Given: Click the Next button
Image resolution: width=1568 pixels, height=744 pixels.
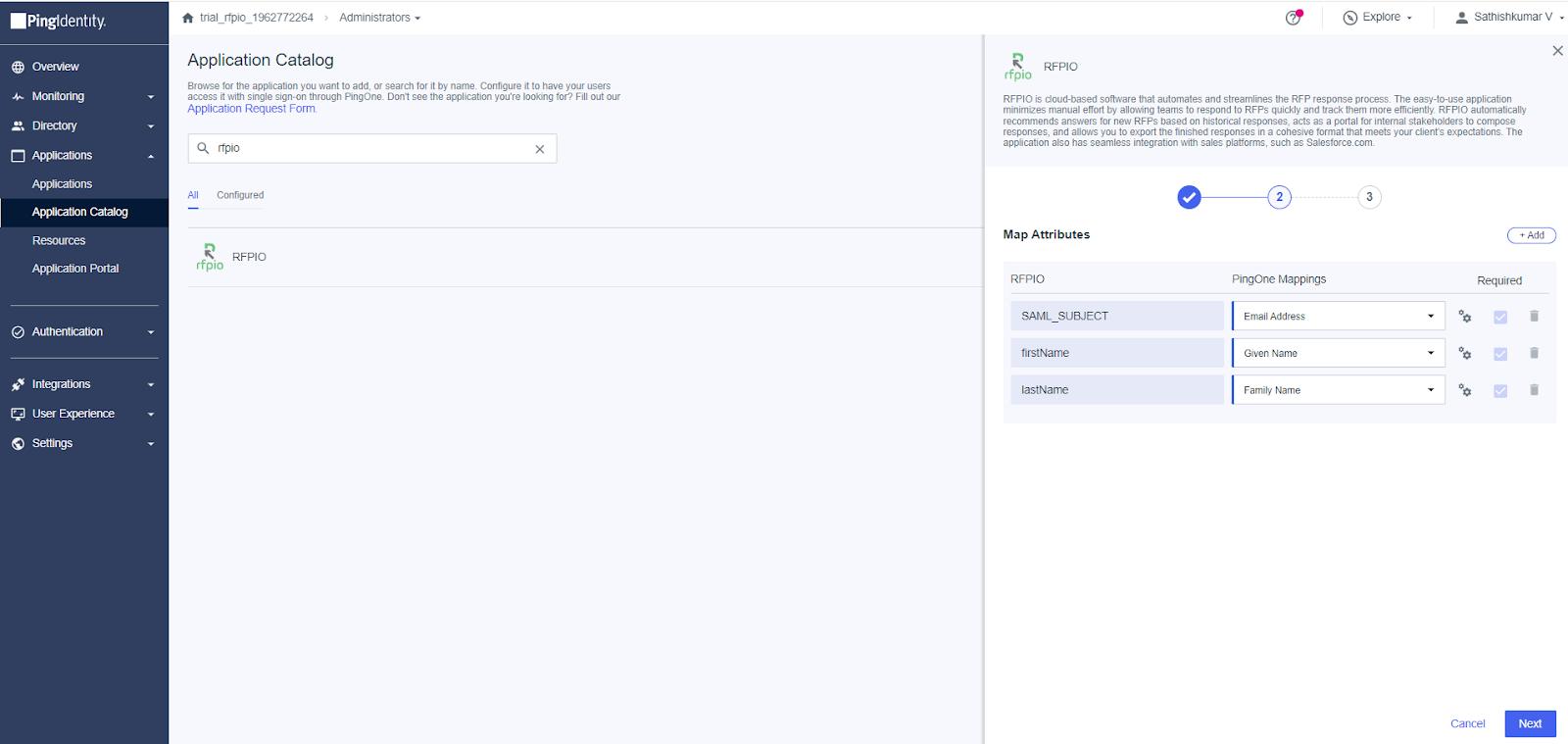Looking at the screenshot, I should click(1530, 723).
